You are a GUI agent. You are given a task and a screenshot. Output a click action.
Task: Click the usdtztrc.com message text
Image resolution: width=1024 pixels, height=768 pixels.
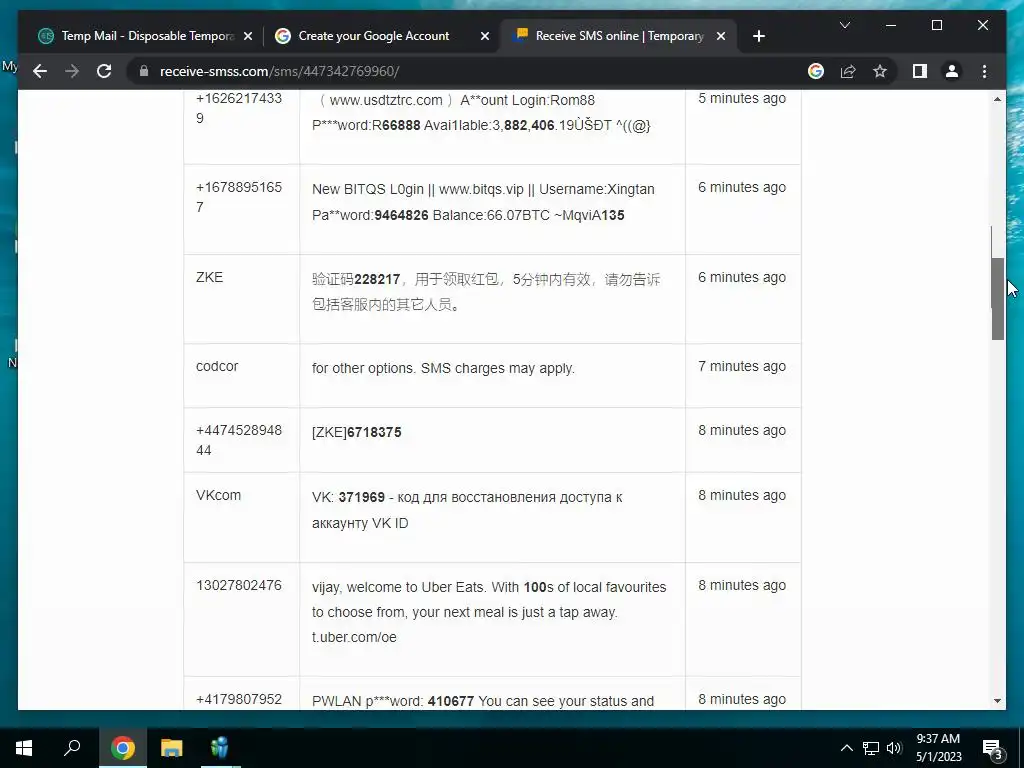[481, 112]
